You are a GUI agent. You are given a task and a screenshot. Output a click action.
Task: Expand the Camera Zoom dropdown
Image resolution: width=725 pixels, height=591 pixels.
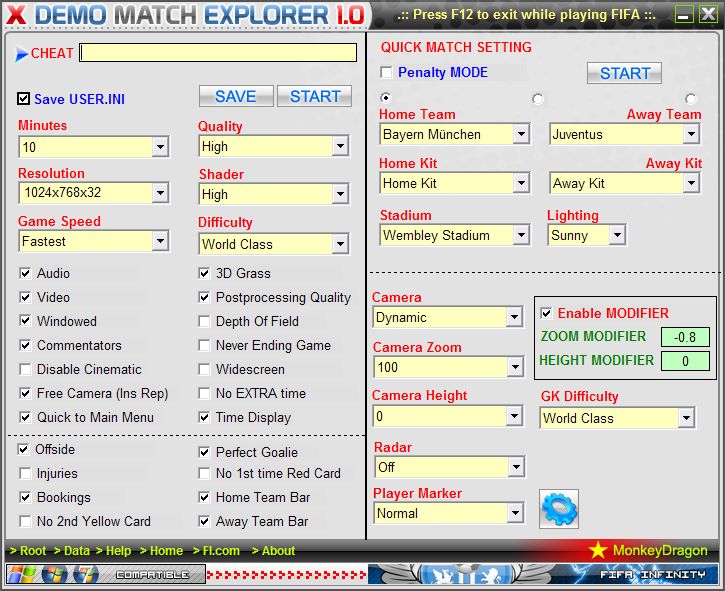tap(514, 367)
